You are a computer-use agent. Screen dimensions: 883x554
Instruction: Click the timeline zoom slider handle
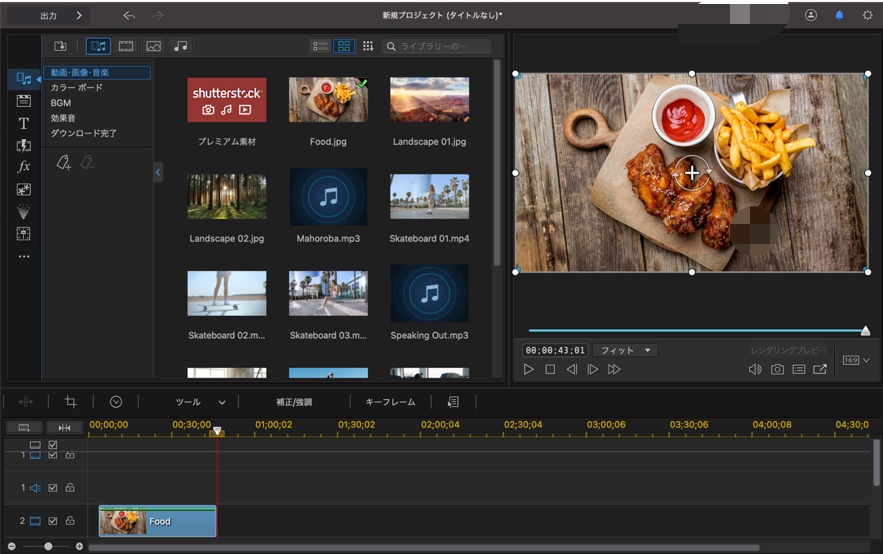[x=48, y=546]
